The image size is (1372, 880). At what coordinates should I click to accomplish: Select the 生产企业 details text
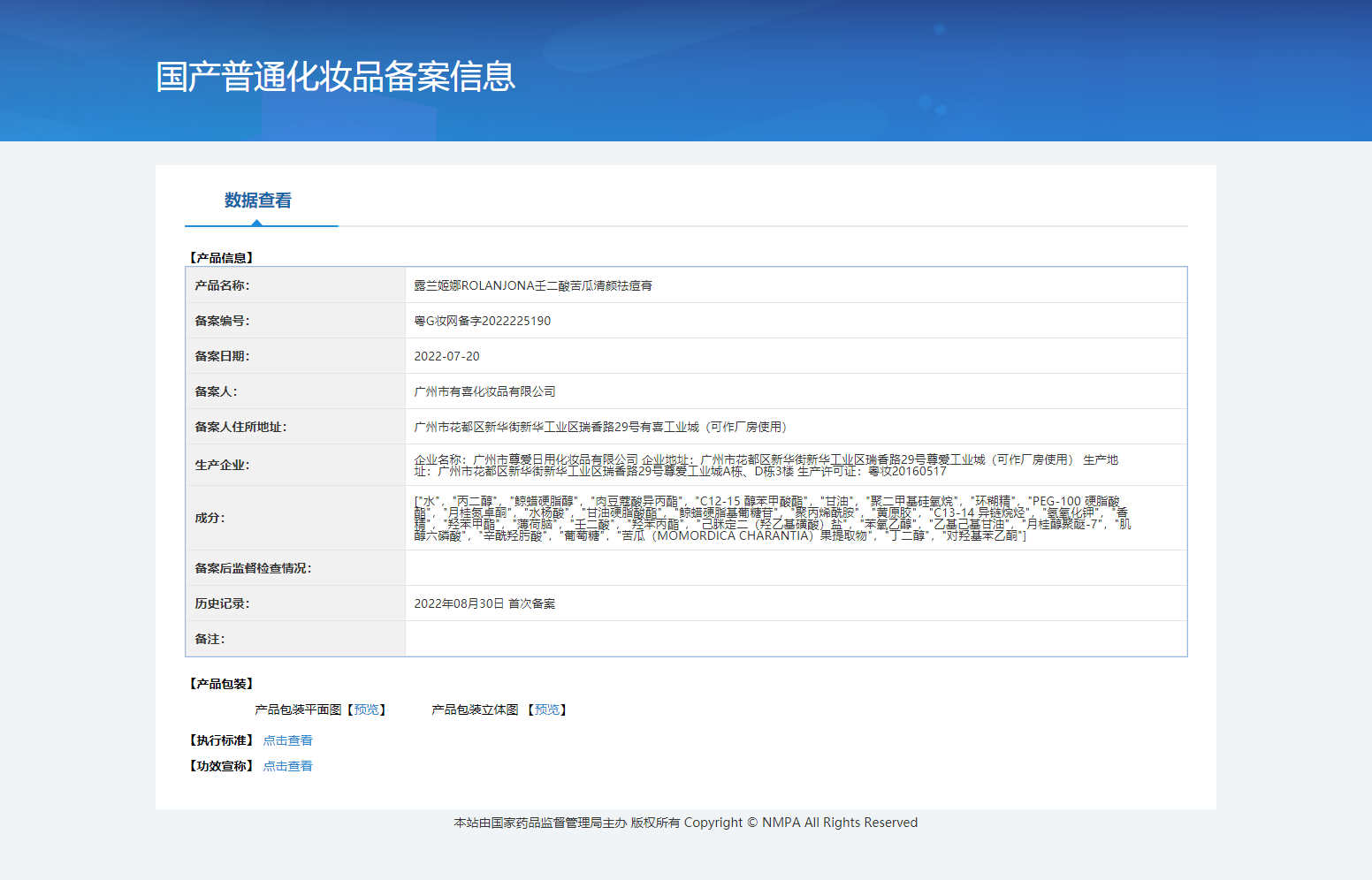(x=766, y=465)
